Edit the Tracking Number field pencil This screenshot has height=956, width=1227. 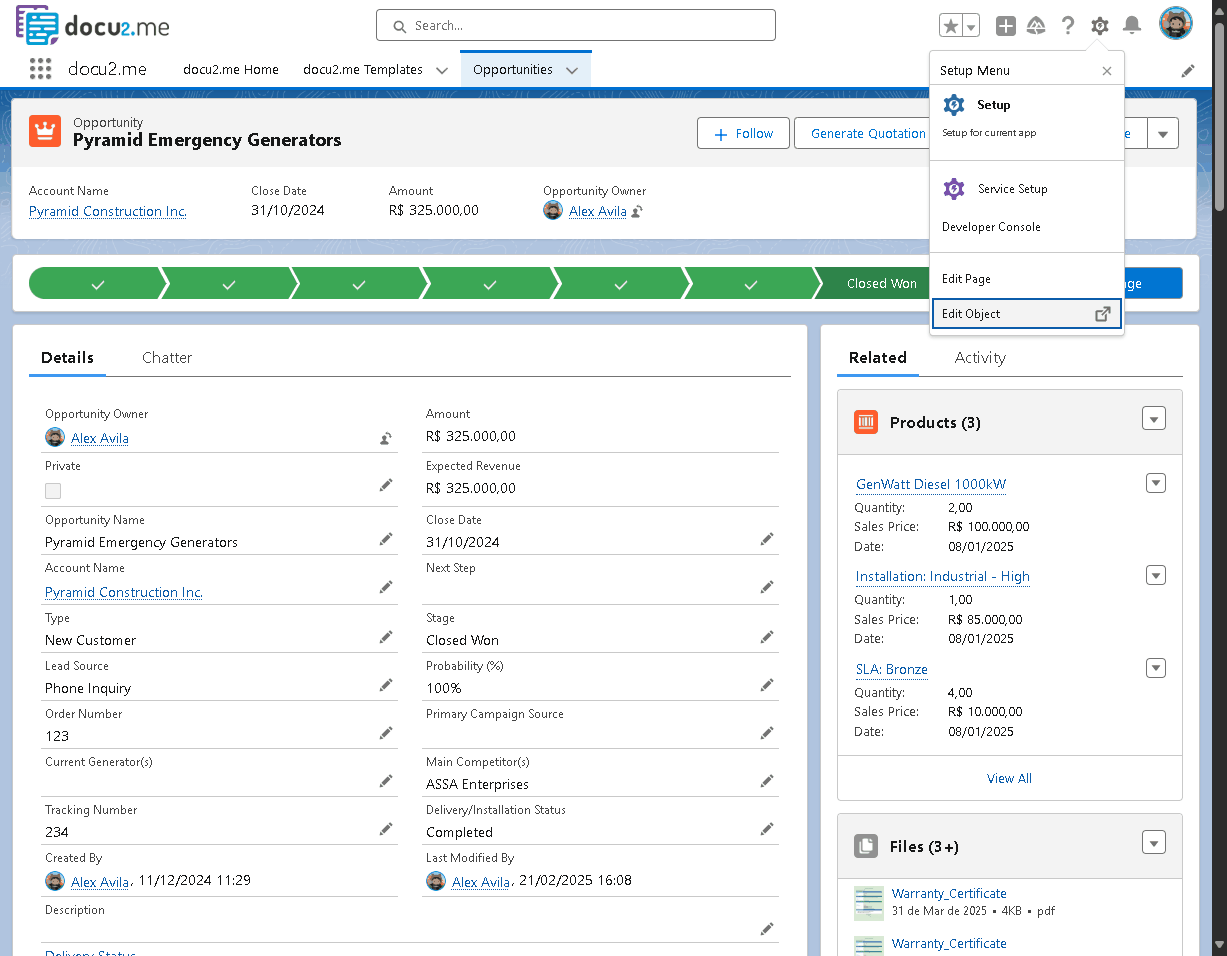(x=386, y=829)
